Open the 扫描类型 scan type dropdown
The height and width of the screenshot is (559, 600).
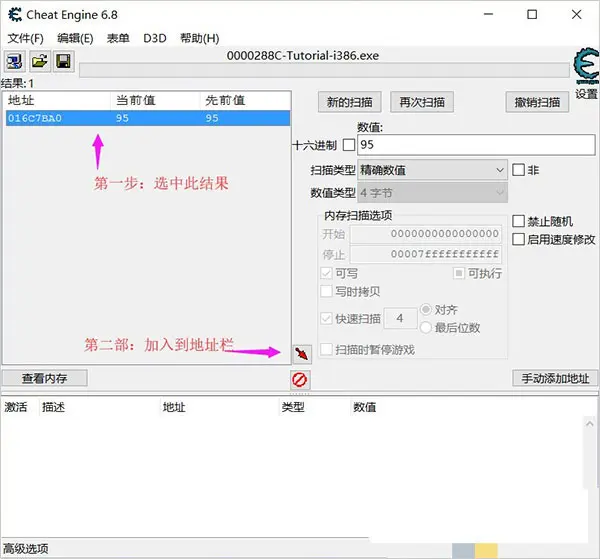point(432,170)
